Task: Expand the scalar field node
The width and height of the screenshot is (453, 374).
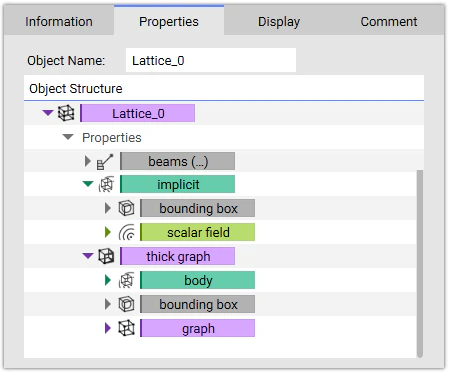Action: 108,232
